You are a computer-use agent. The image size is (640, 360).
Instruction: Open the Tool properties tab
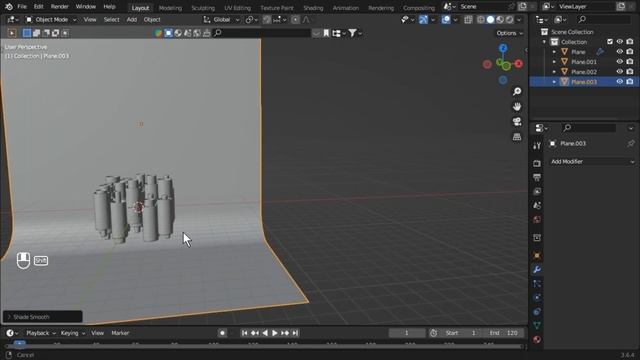click(537, 146)
